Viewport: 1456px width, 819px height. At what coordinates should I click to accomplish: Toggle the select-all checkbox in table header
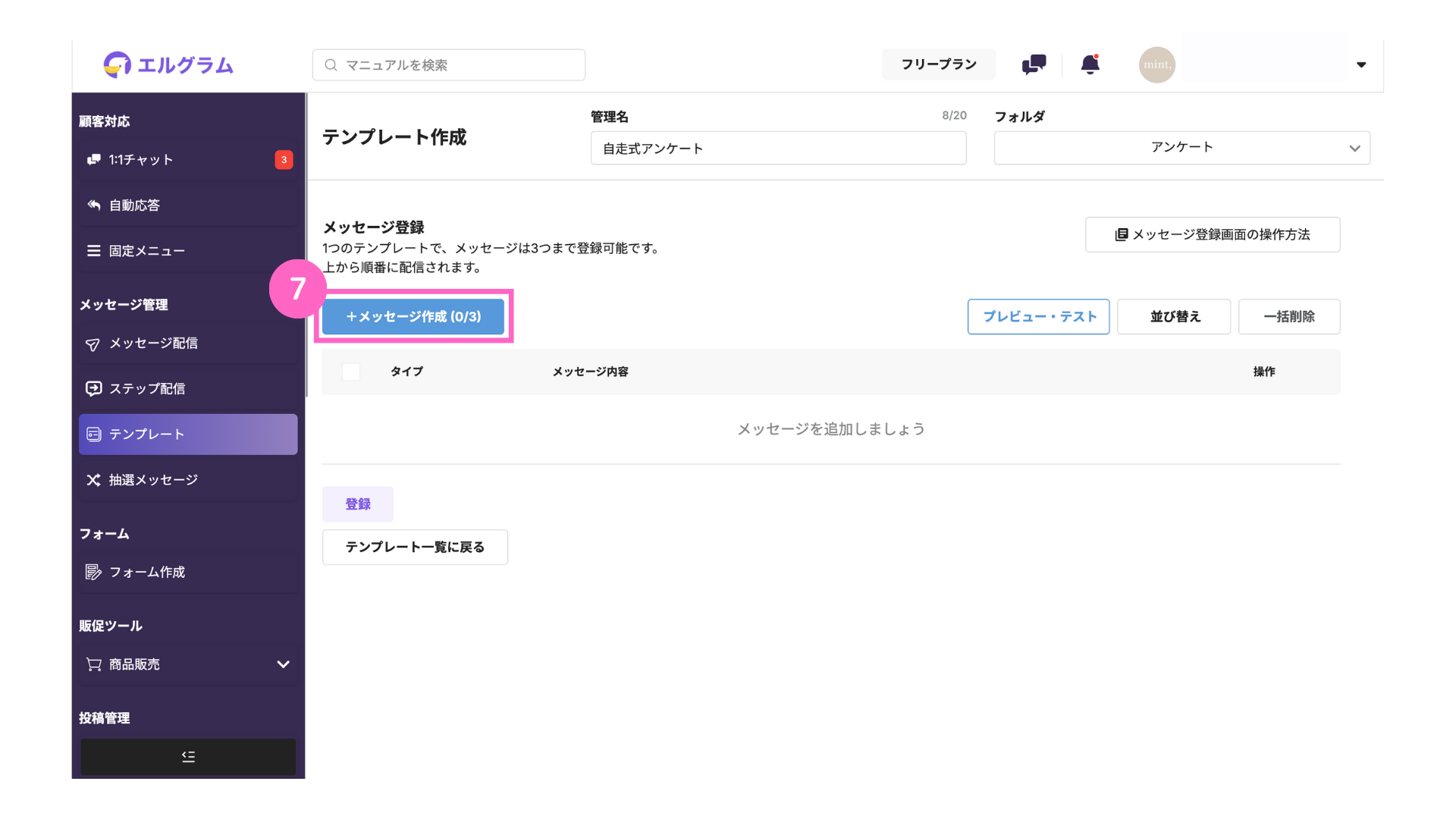pos(350,372)
